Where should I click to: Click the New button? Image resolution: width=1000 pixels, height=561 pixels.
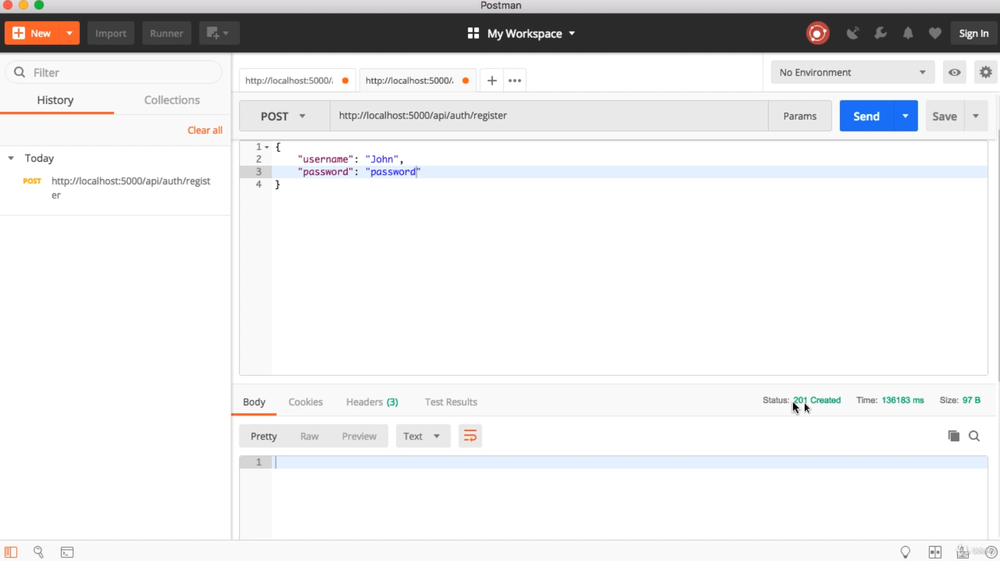click(x=32, y=33)
